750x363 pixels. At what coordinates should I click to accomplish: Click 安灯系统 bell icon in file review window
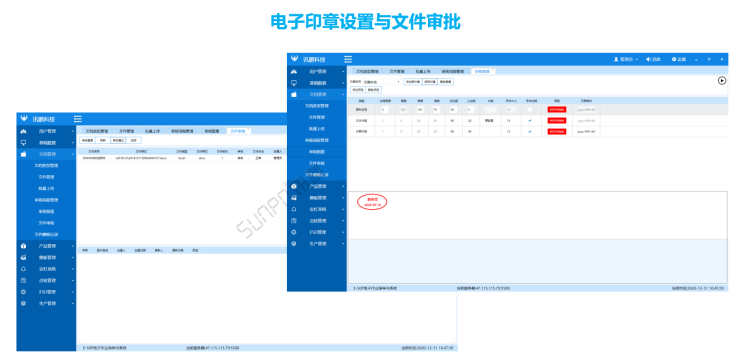pos(23,269)
